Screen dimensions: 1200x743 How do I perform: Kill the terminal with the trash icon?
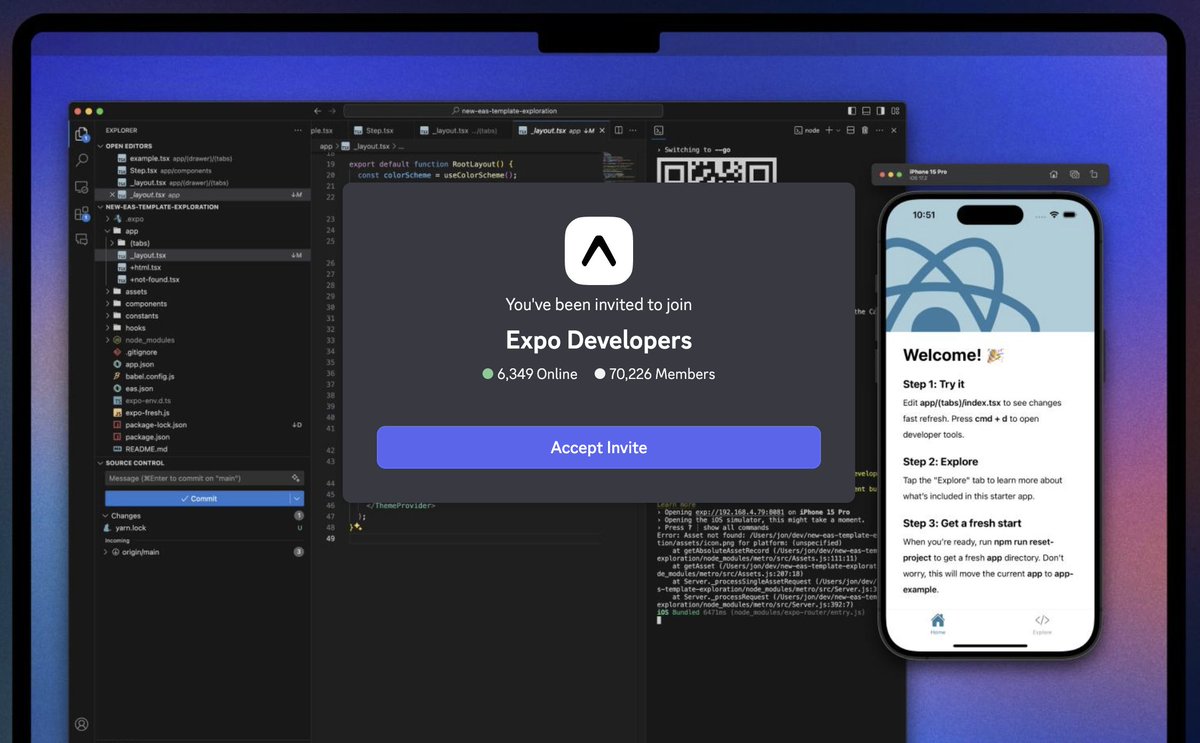coord(865,130)
